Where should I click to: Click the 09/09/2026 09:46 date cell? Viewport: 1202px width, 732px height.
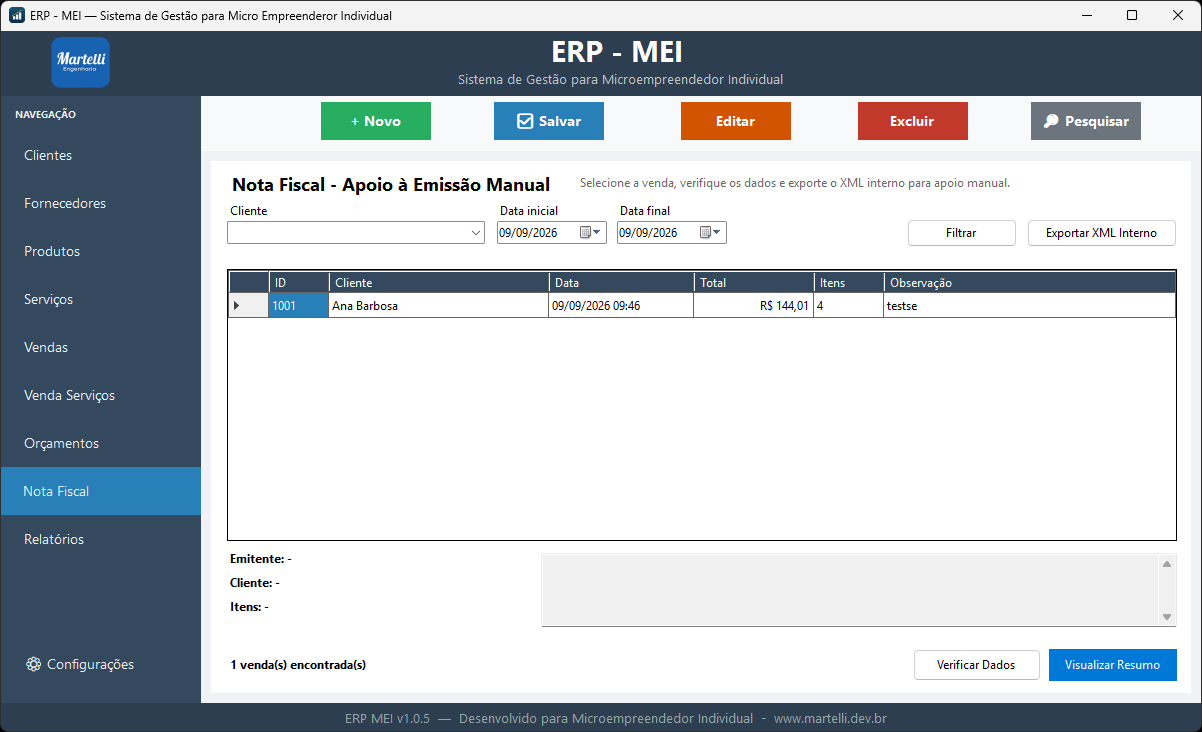point(621,306)
